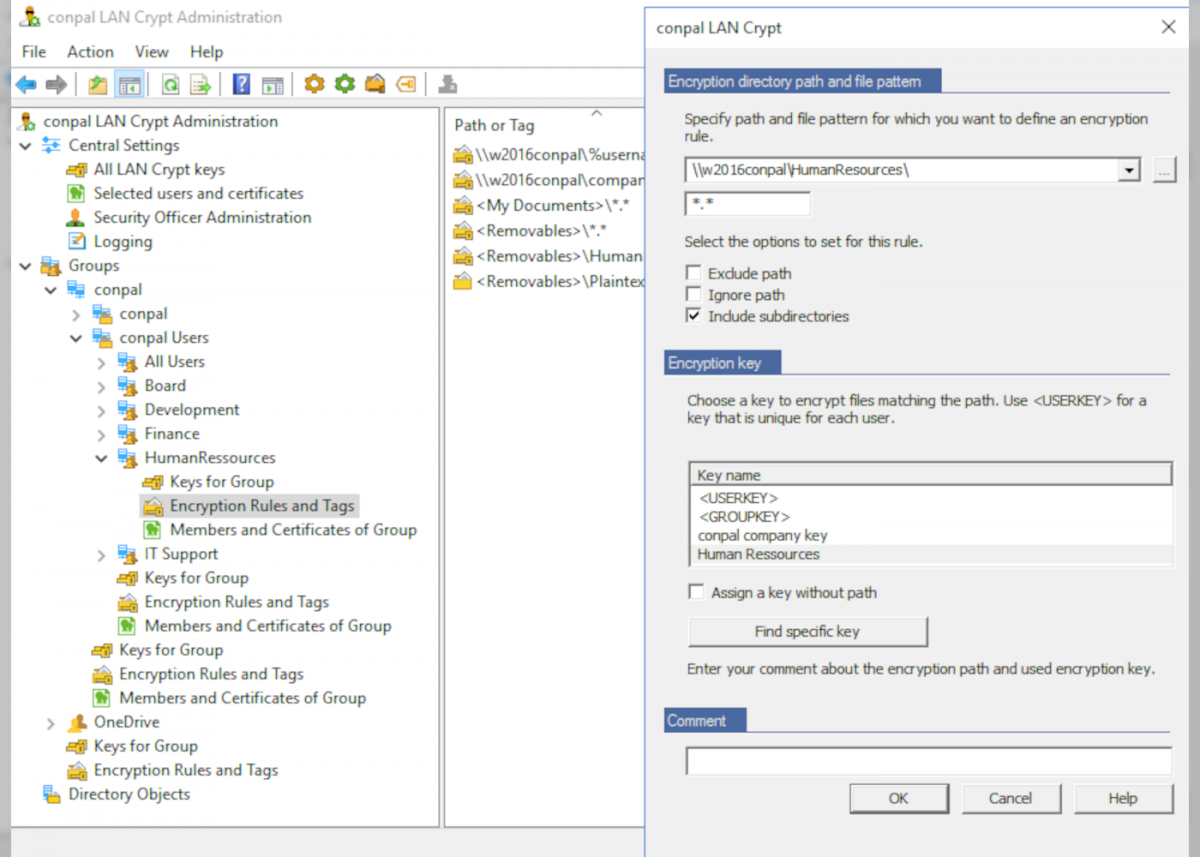
Task: Enable Assign a key without path
Action: coord(695,592)
